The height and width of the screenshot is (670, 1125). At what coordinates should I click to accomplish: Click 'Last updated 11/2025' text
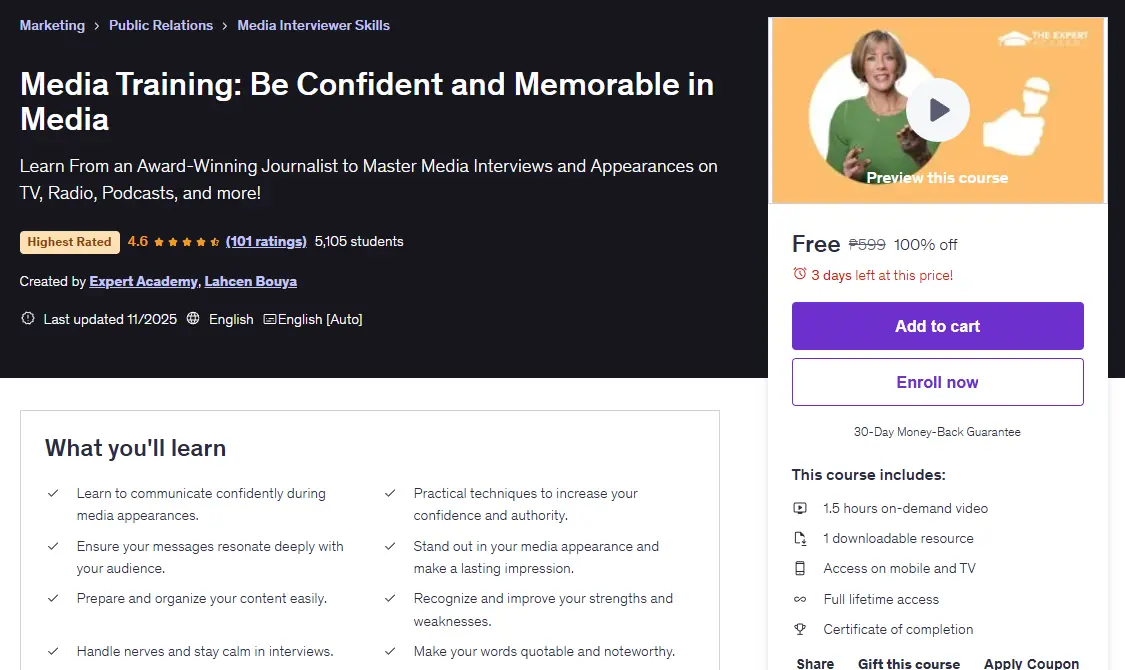pyautogui.click(x=110, y=319)
